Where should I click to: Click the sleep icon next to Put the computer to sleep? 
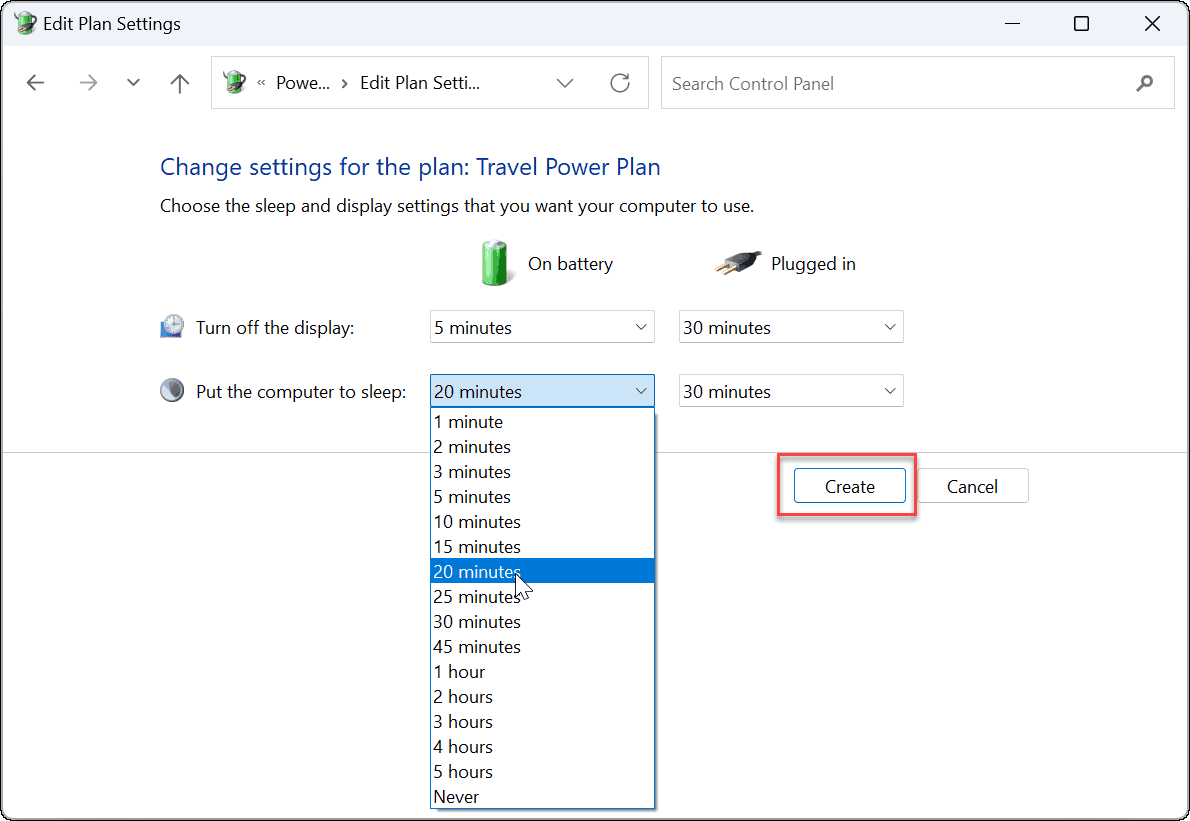171,390
